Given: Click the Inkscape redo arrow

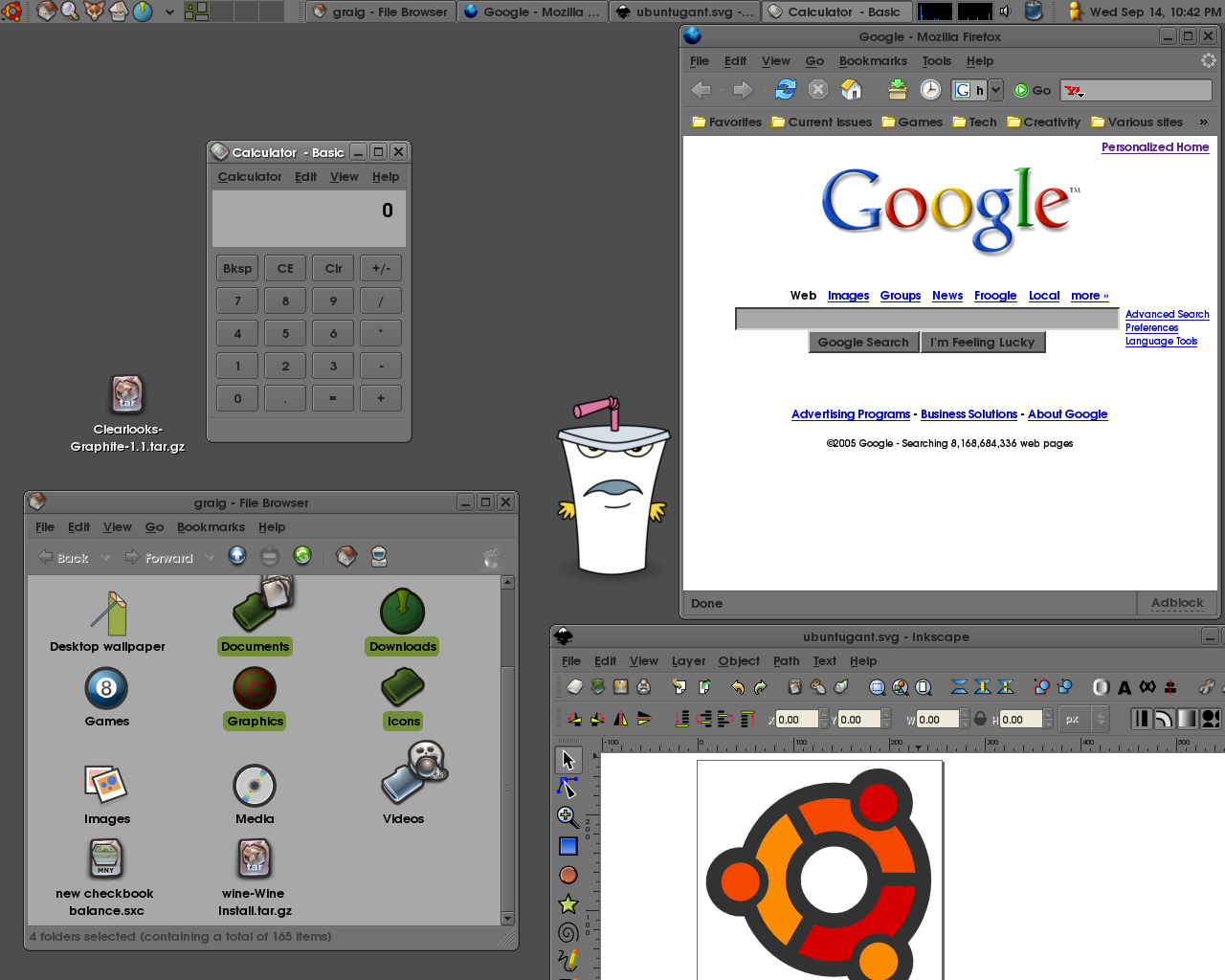Looking at the screenshot, I should tap(761, 686).
